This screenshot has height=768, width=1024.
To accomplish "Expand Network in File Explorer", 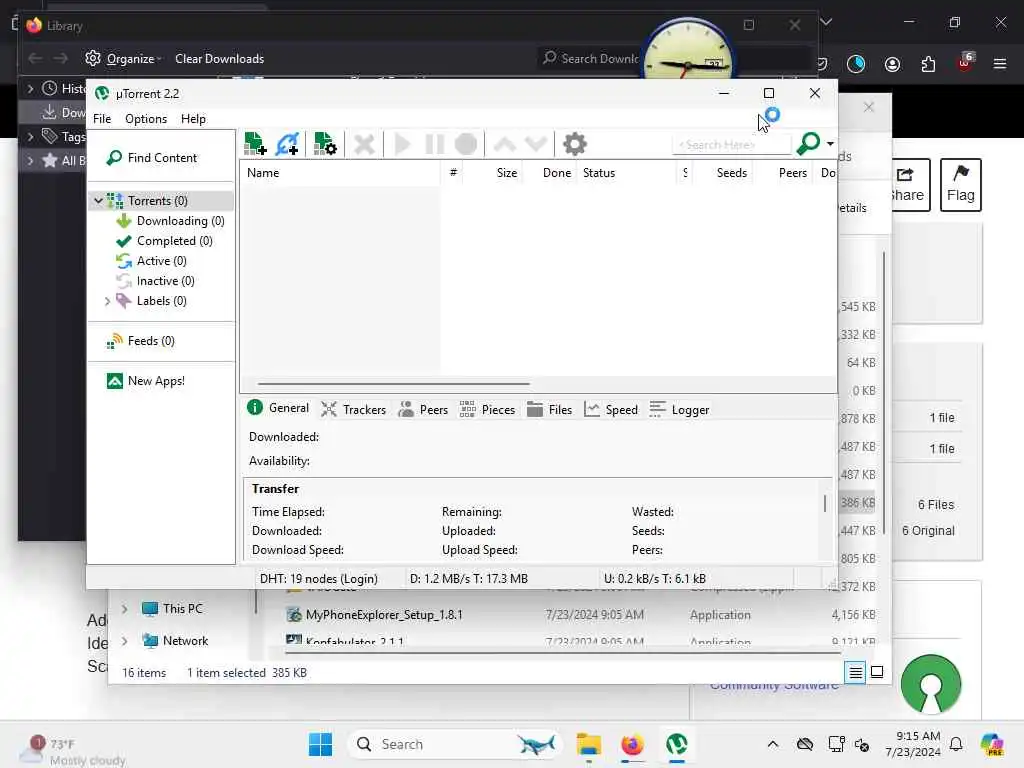I will click(x=125, y=641).
